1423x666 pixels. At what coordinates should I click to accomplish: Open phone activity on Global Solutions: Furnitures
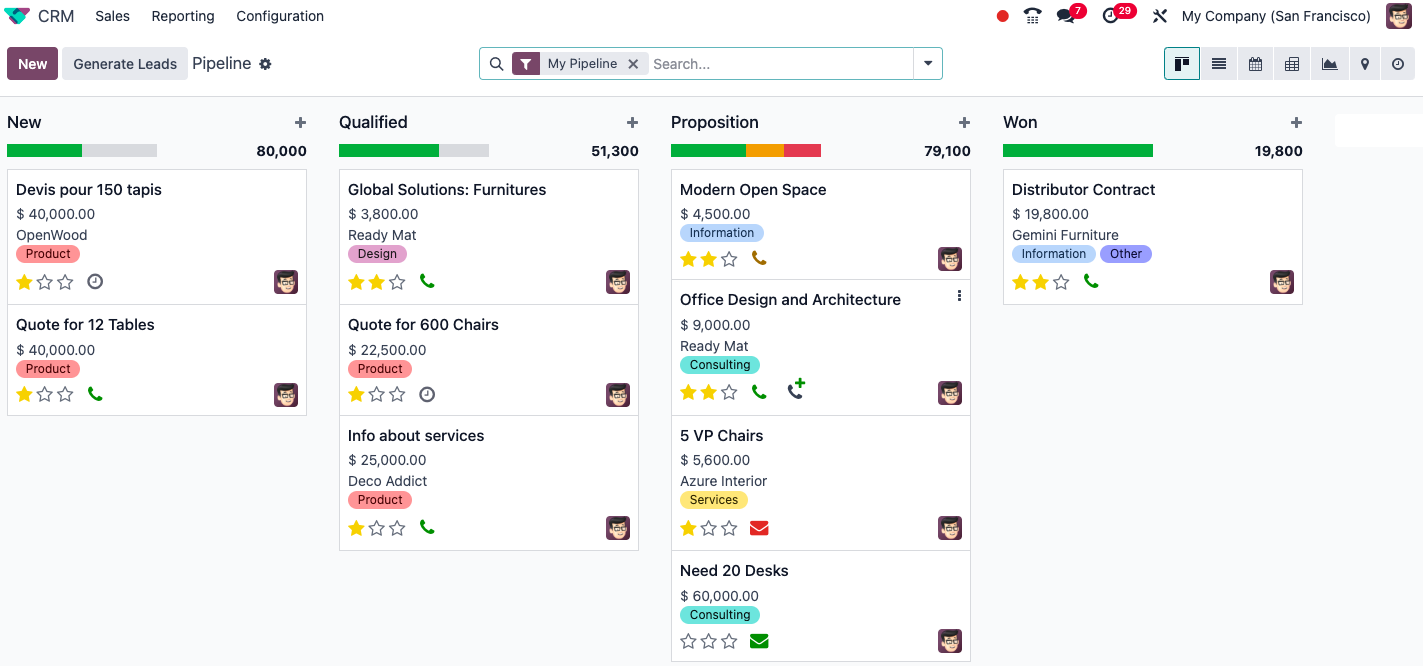point(427,282)
